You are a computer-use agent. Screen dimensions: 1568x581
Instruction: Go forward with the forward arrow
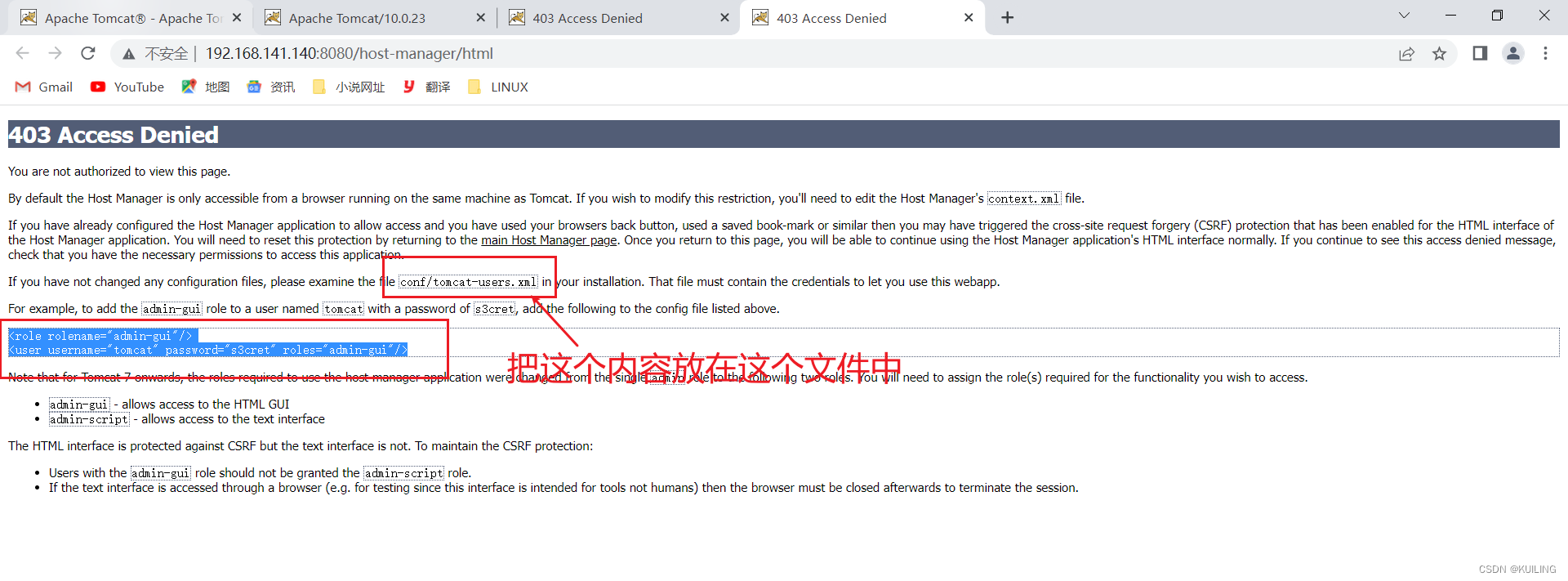(x=55, y=53)
